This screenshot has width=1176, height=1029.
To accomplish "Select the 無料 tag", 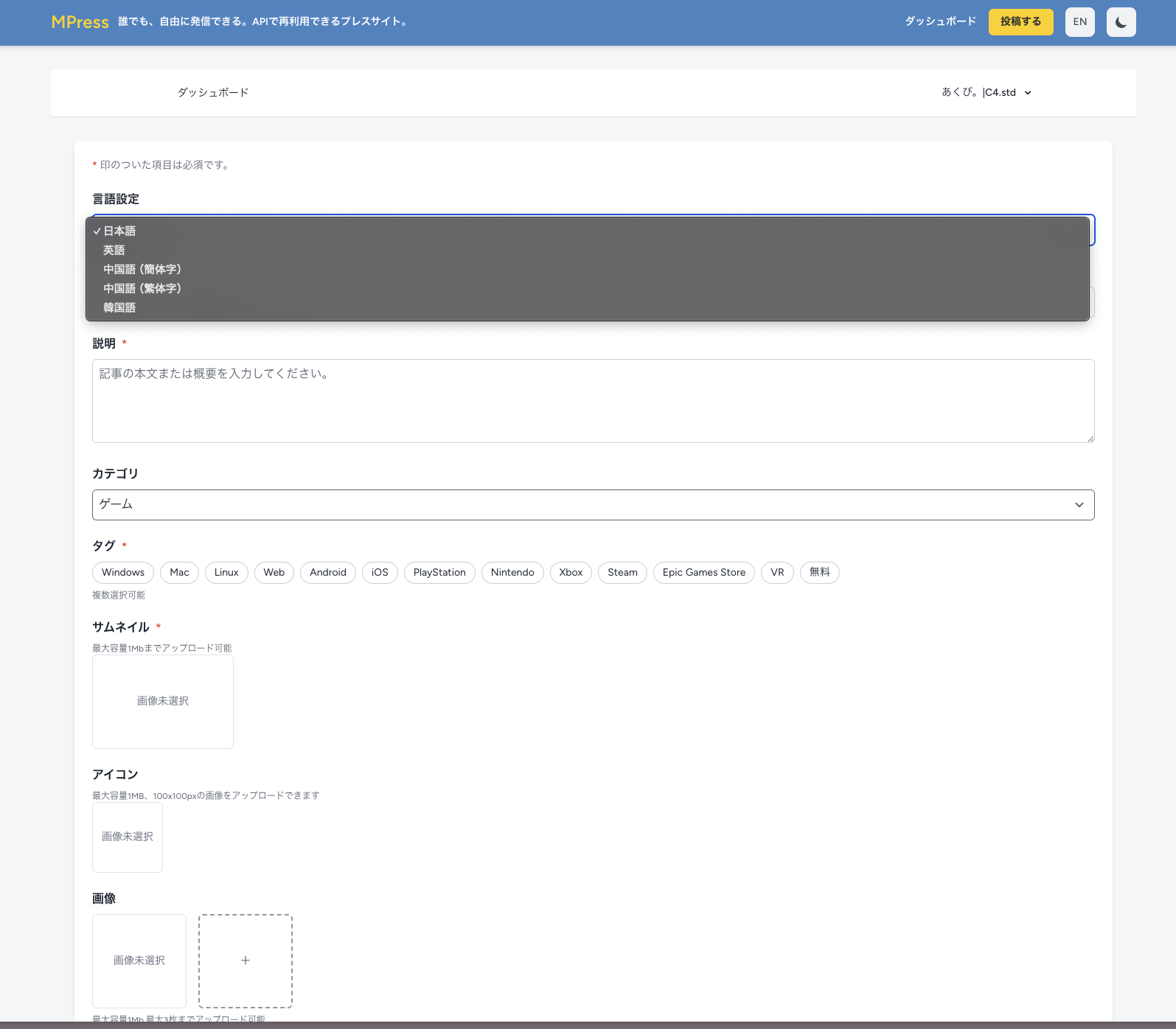I will pos(819,573).
